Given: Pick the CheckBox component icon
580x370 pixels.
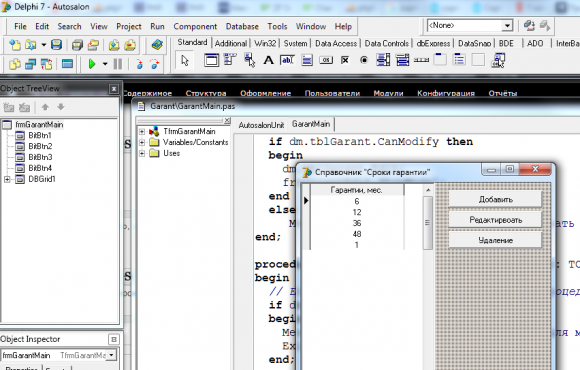Looking at the screenshot, I should [x=345, y=60].
